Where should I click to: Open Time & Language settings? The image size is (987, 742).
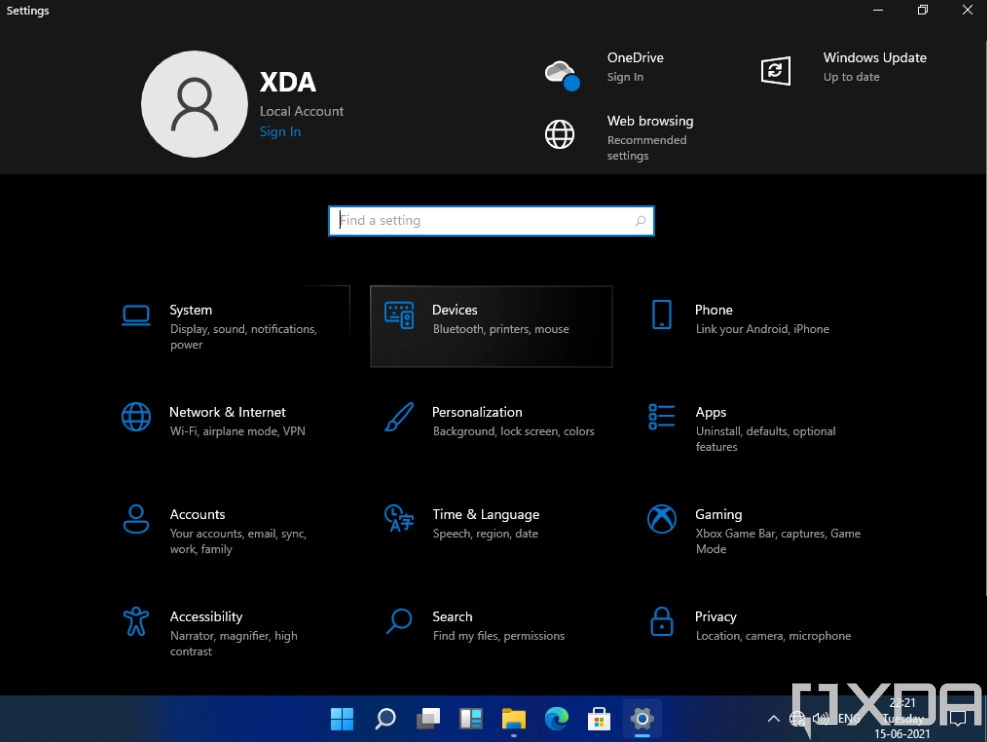point(486,523)
